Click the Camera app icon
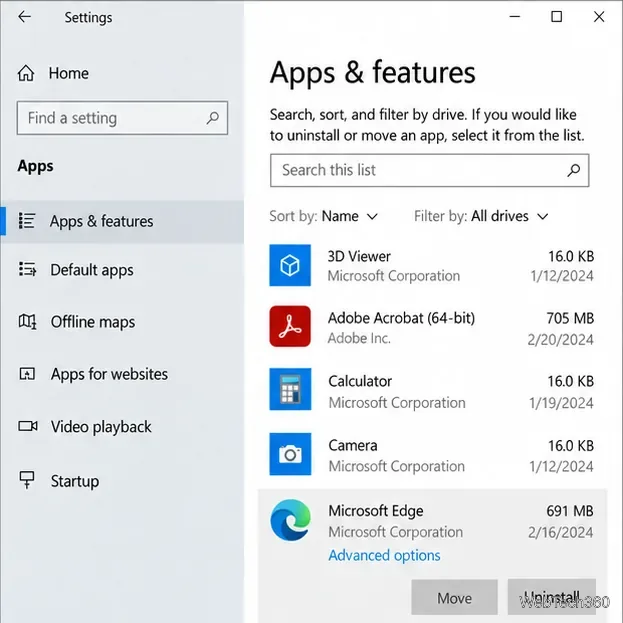Screen dimensions: 623x623 [x=290, y=454]
